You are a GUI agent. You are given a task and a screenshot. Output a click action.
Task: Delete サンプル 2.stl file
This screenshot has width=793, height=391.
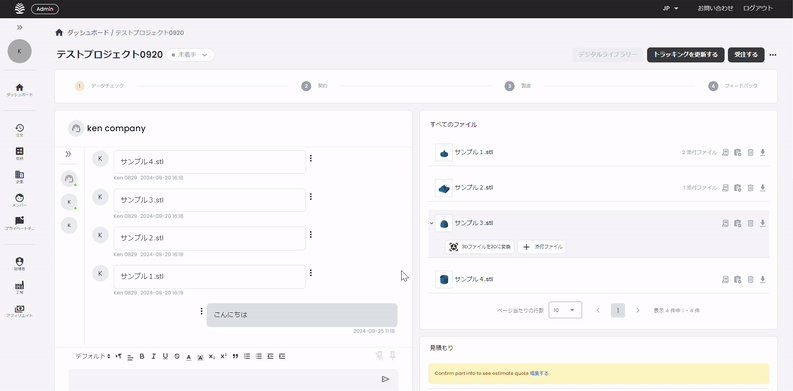click(751, 188)
